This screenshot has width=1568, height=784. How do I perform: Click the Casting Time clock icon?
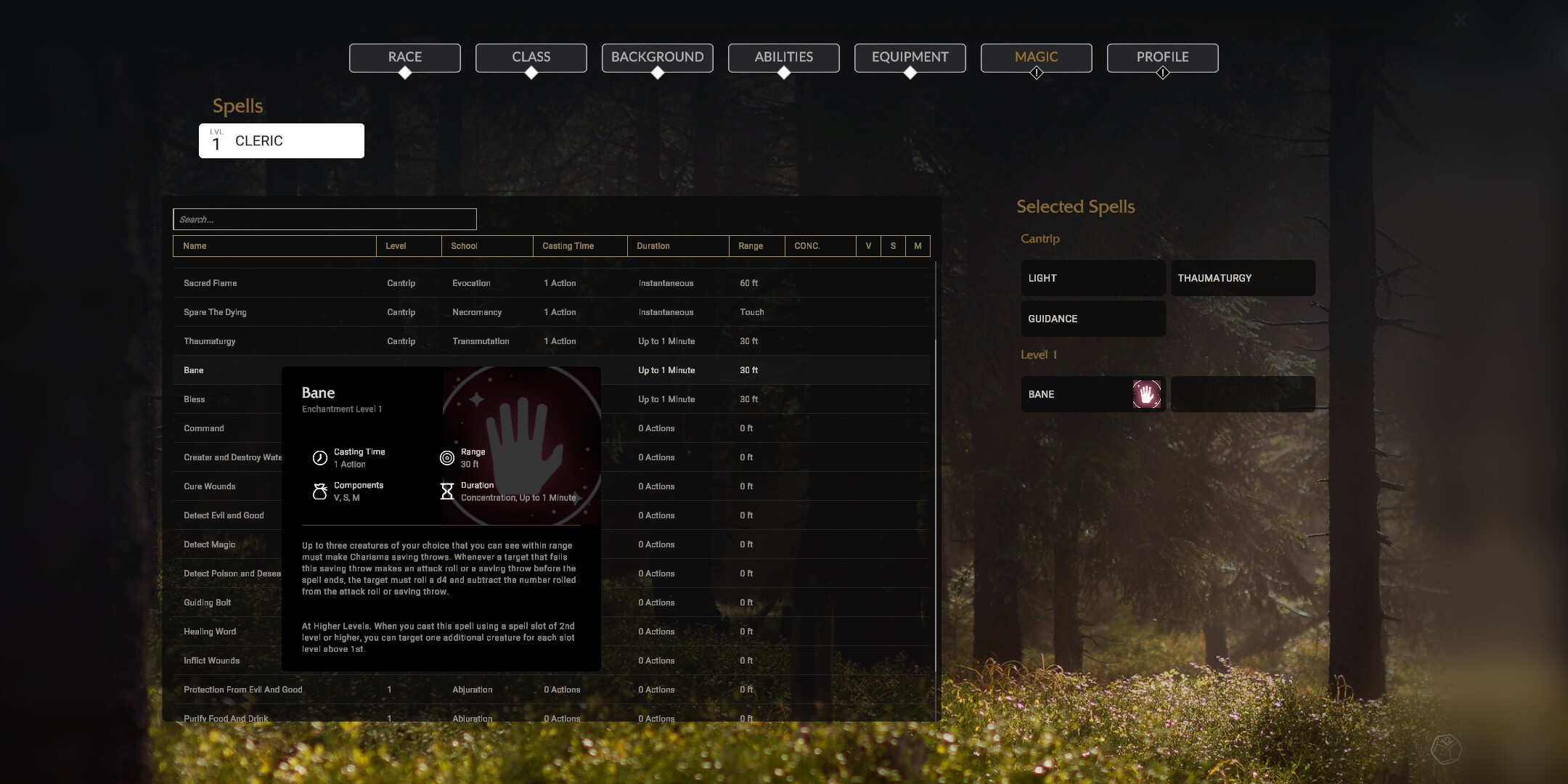pos(319,457)
